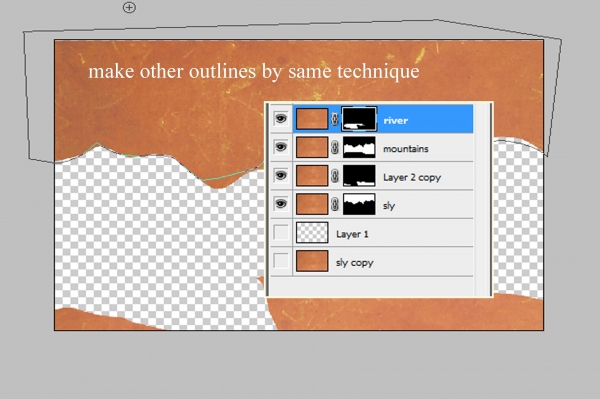Unlink the mask on sly layer
This screenshot has width=600, height=399.
335,204
